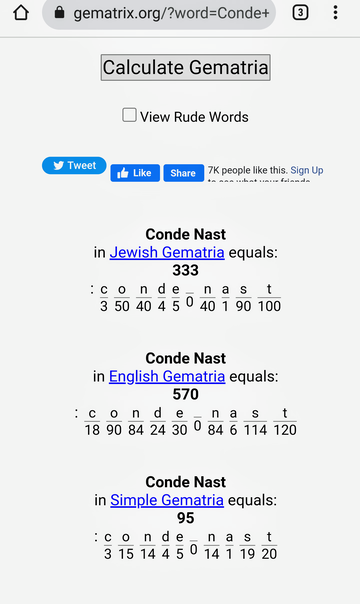Open the English Gematria link

click(x=167, y=376)
